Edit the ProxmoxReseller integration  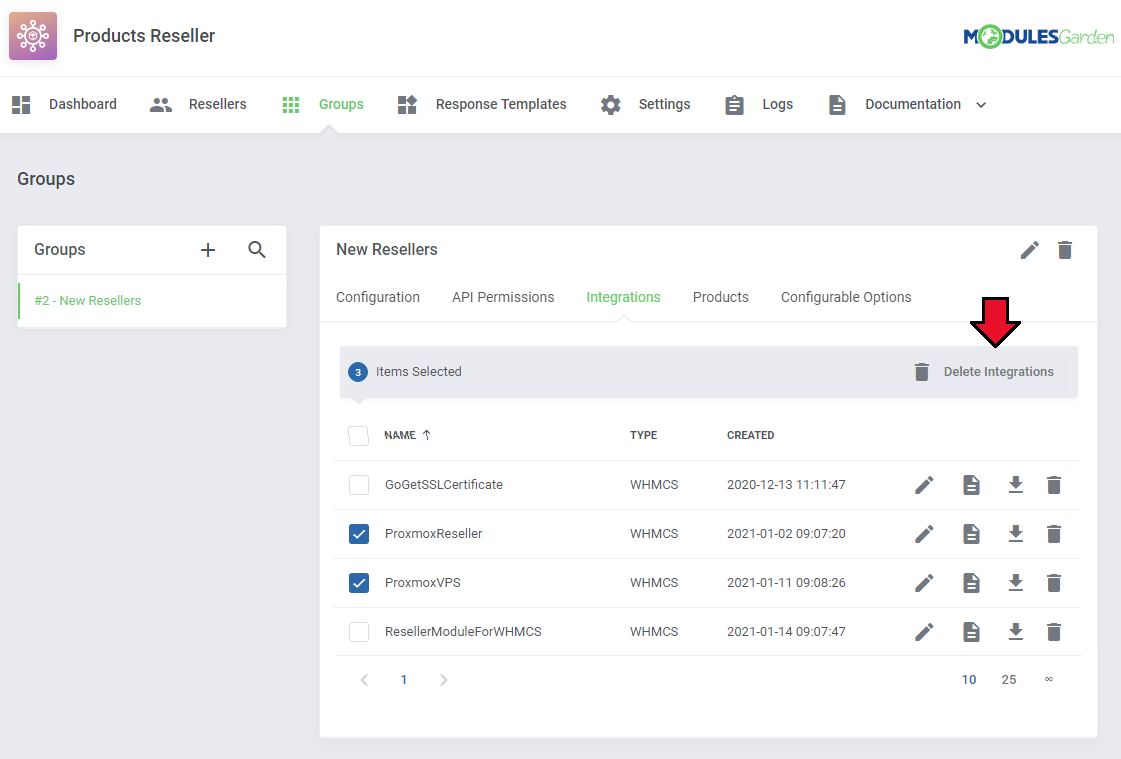coord(924,534)
